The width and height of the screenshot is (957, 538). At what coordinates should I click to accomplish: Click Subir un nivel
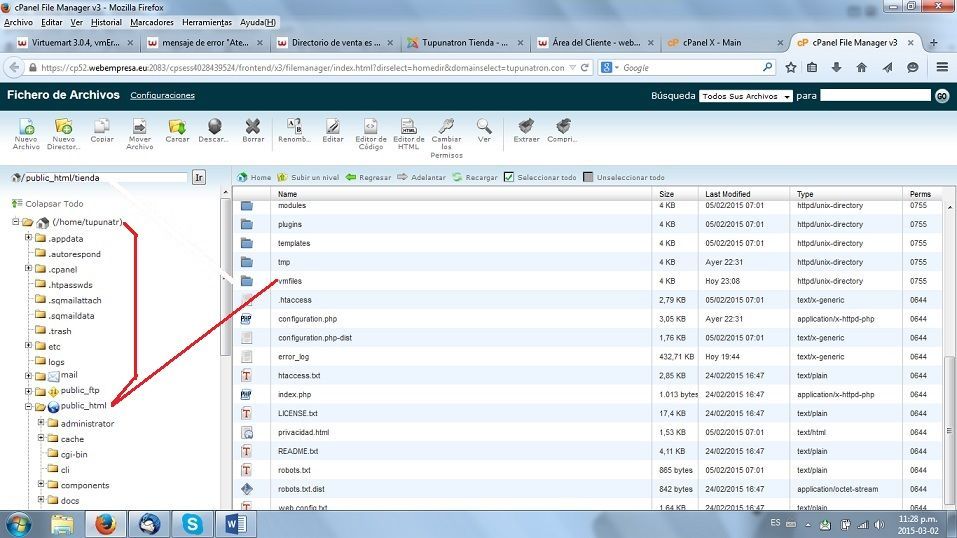pyautogui.click(x=308, y=177)
